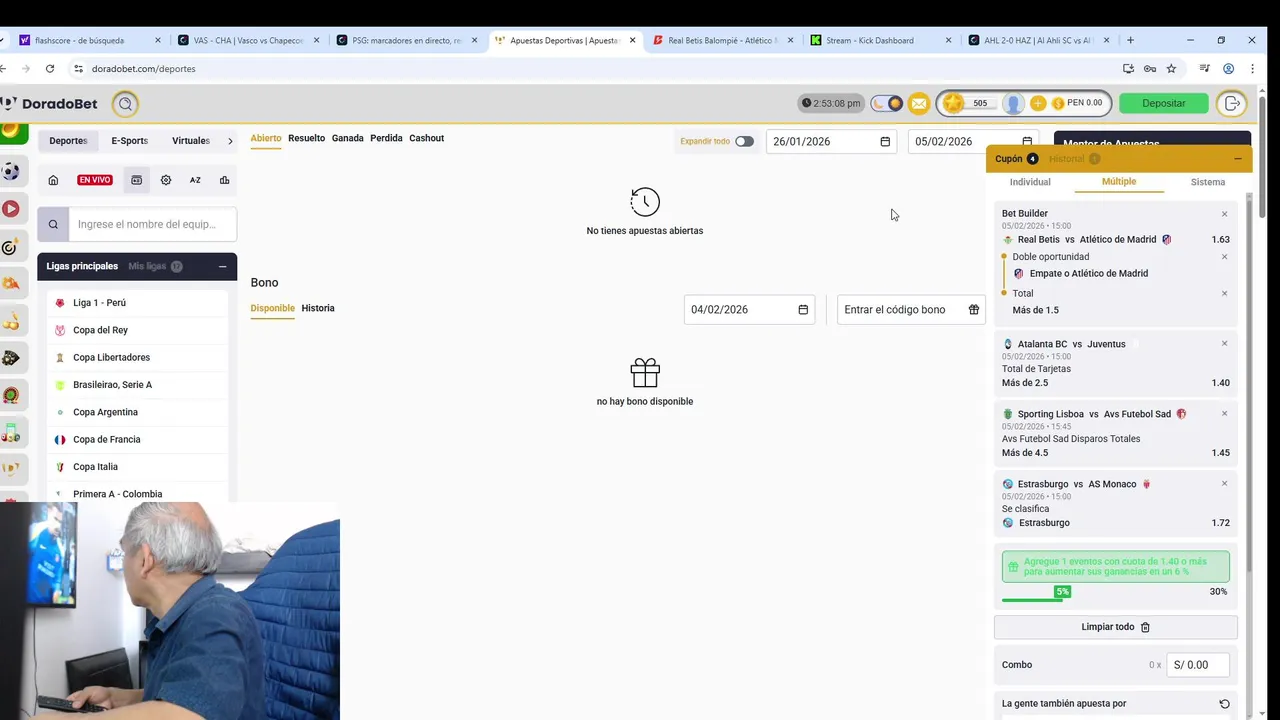This screenshot has height=720, width=1280.
Task: Remove Estrasburgo vs AS Monaco bet
Action: click(1224, 484)
